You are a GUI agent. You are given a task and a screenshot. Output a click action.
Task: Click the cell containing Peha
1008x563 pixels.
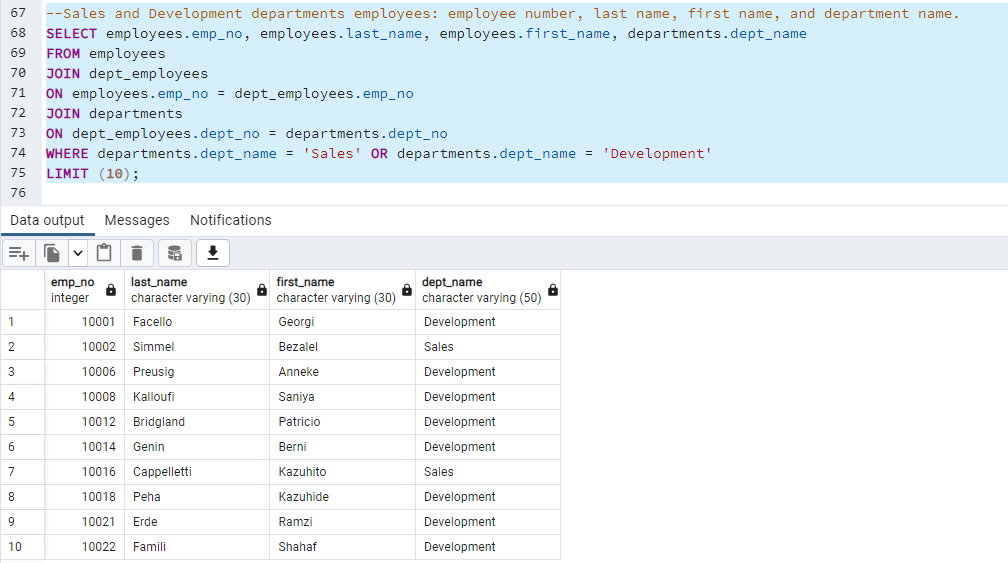(197, 497)
